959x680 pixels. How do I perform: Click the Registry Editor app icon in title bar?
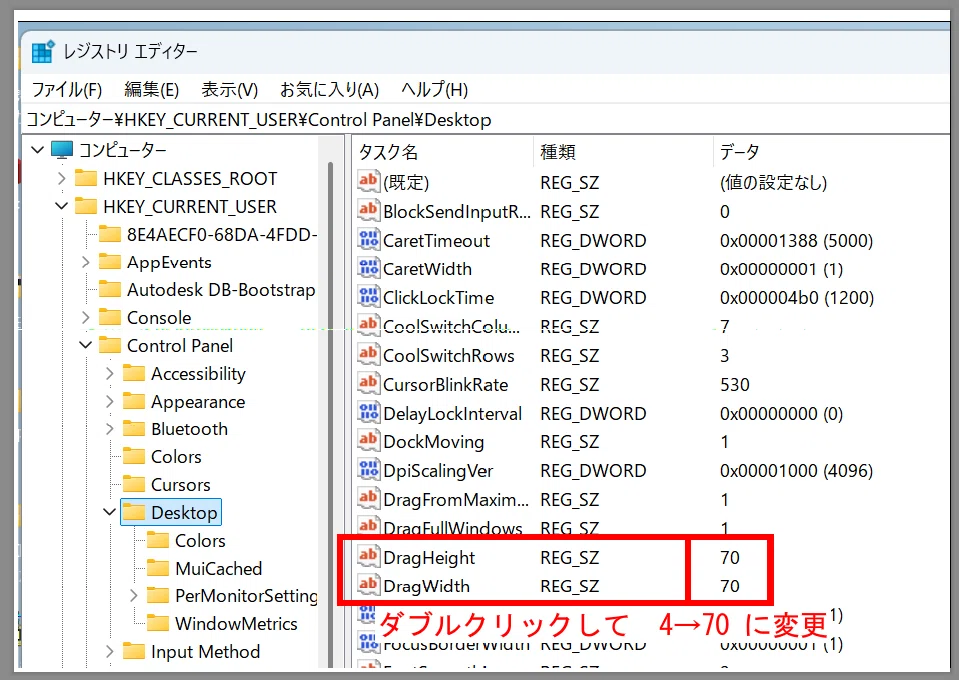43,51
